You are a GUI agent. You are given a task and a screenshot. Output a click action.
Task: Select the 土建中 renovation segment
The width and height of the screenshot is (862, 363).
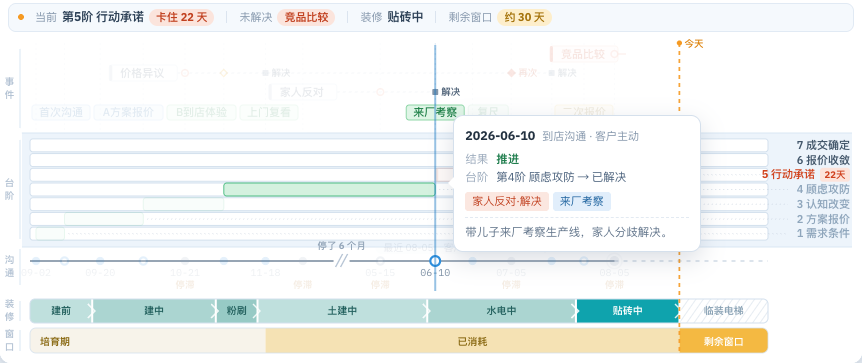[x=342, y=311]
